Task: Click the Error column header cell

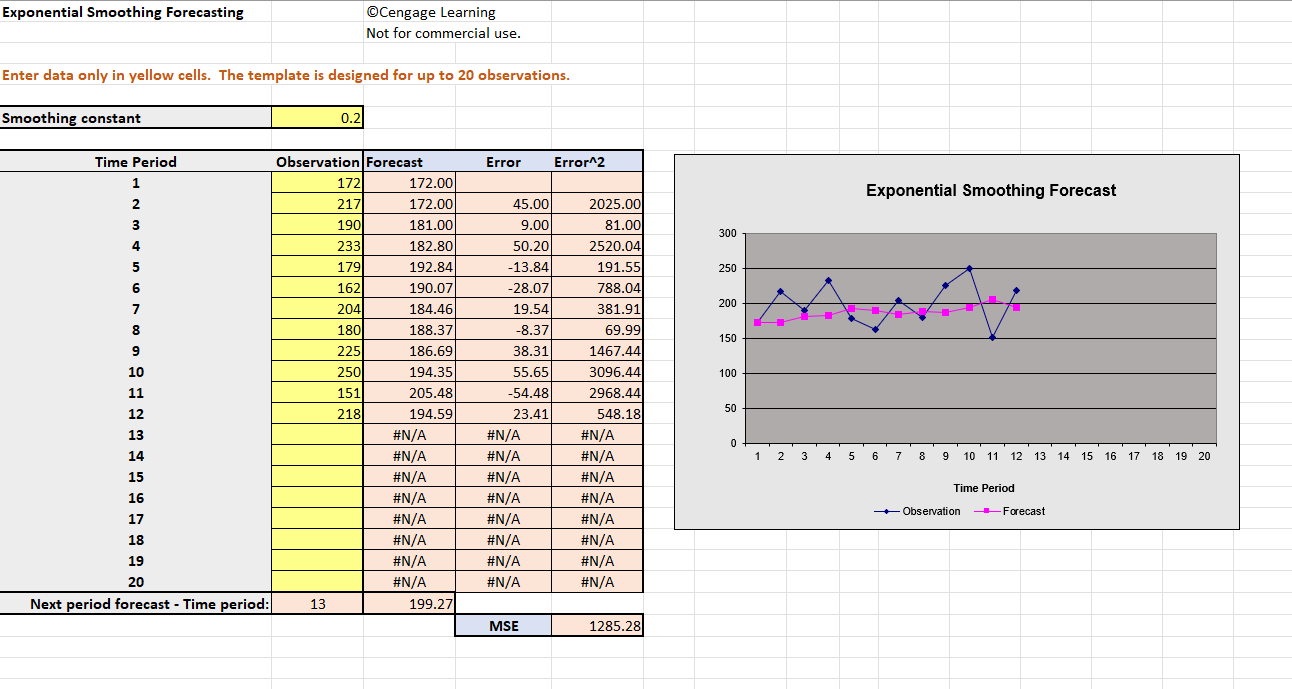Action: click(x=503, y=161)
